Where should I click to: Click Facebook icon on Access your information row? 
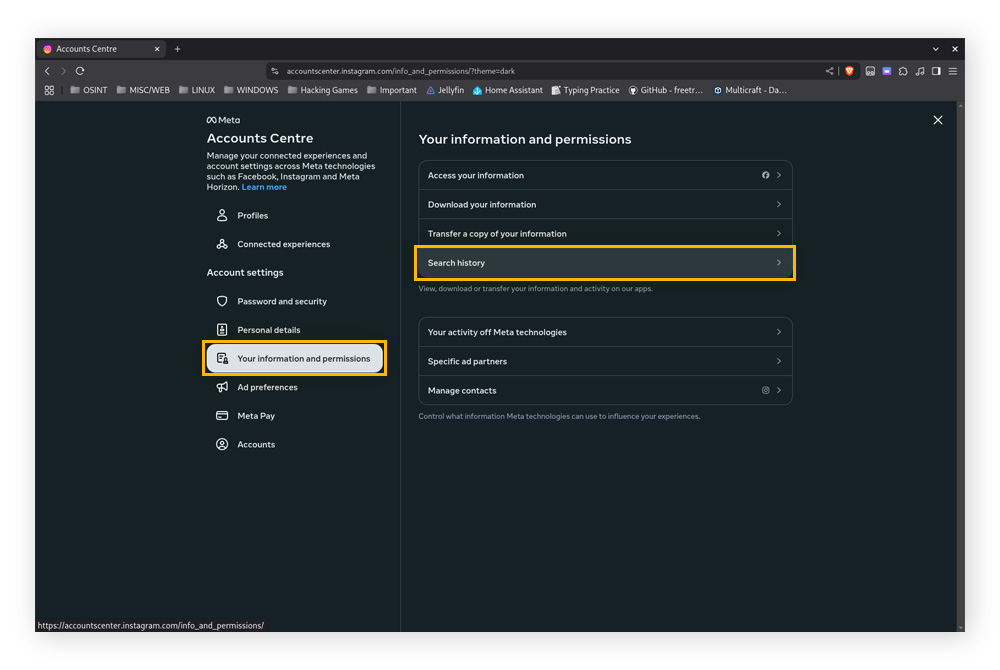tap(765, 175)
